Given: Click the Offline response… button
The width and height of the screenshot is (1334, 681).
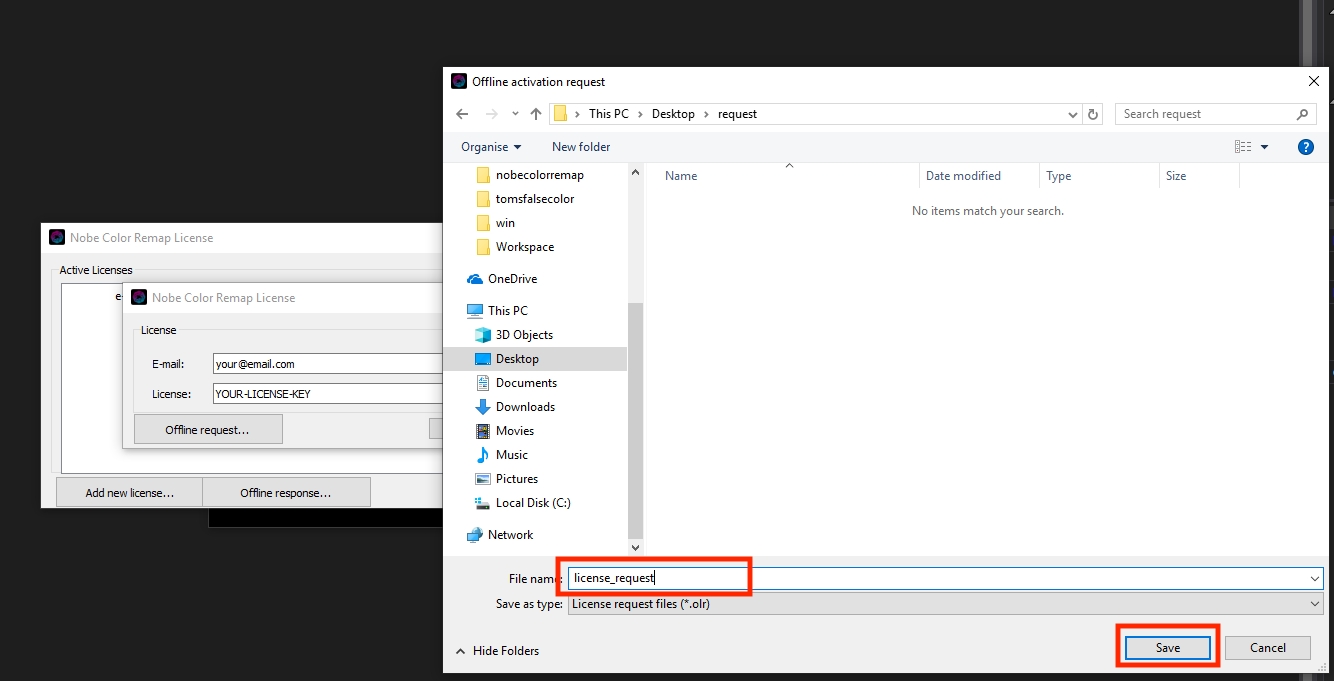Looking at the screenshot, I should pos(286,493).
